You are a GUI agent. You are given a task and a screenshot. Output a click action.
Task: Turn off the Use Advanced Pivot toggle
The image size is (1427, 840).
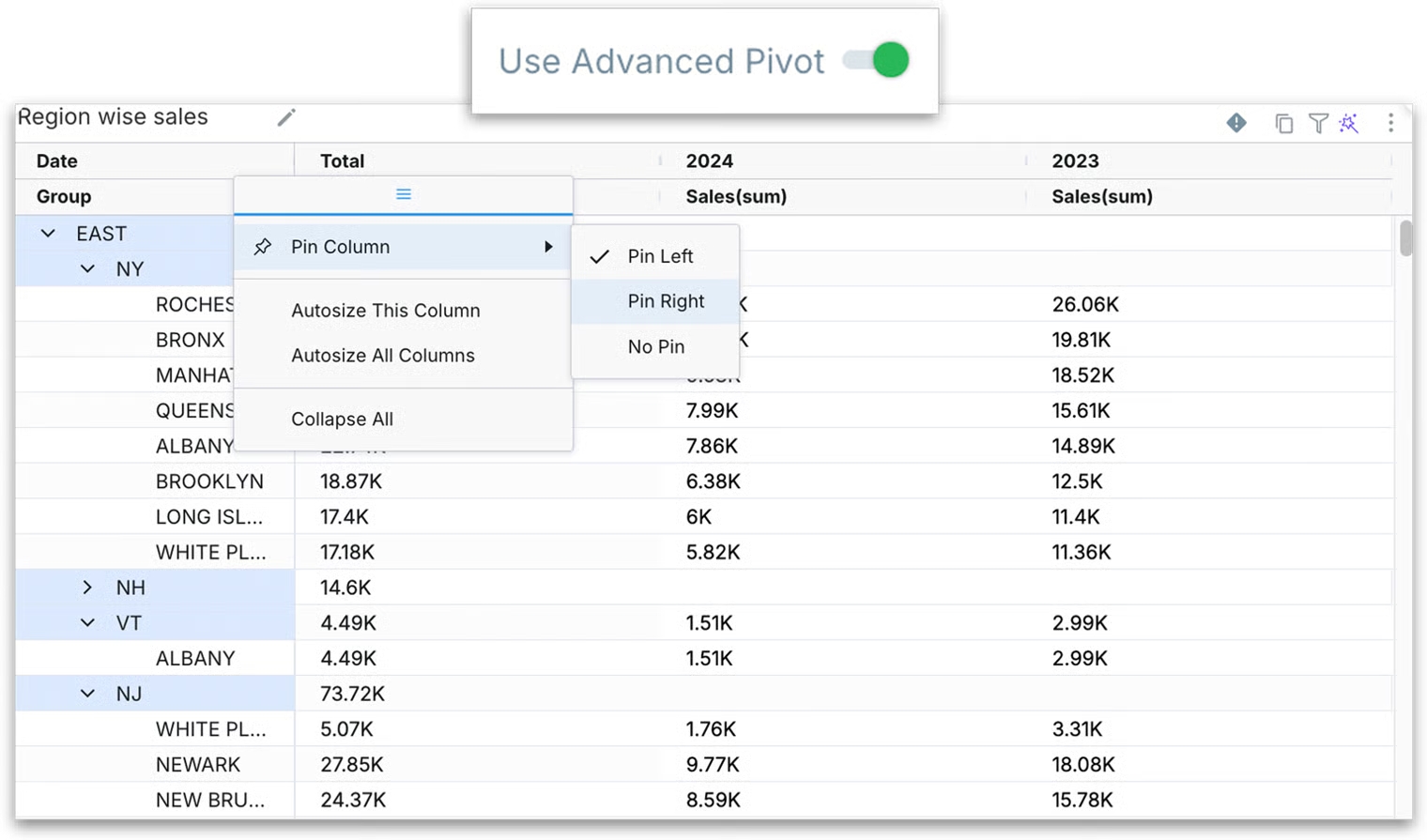[x=876, y=61]
